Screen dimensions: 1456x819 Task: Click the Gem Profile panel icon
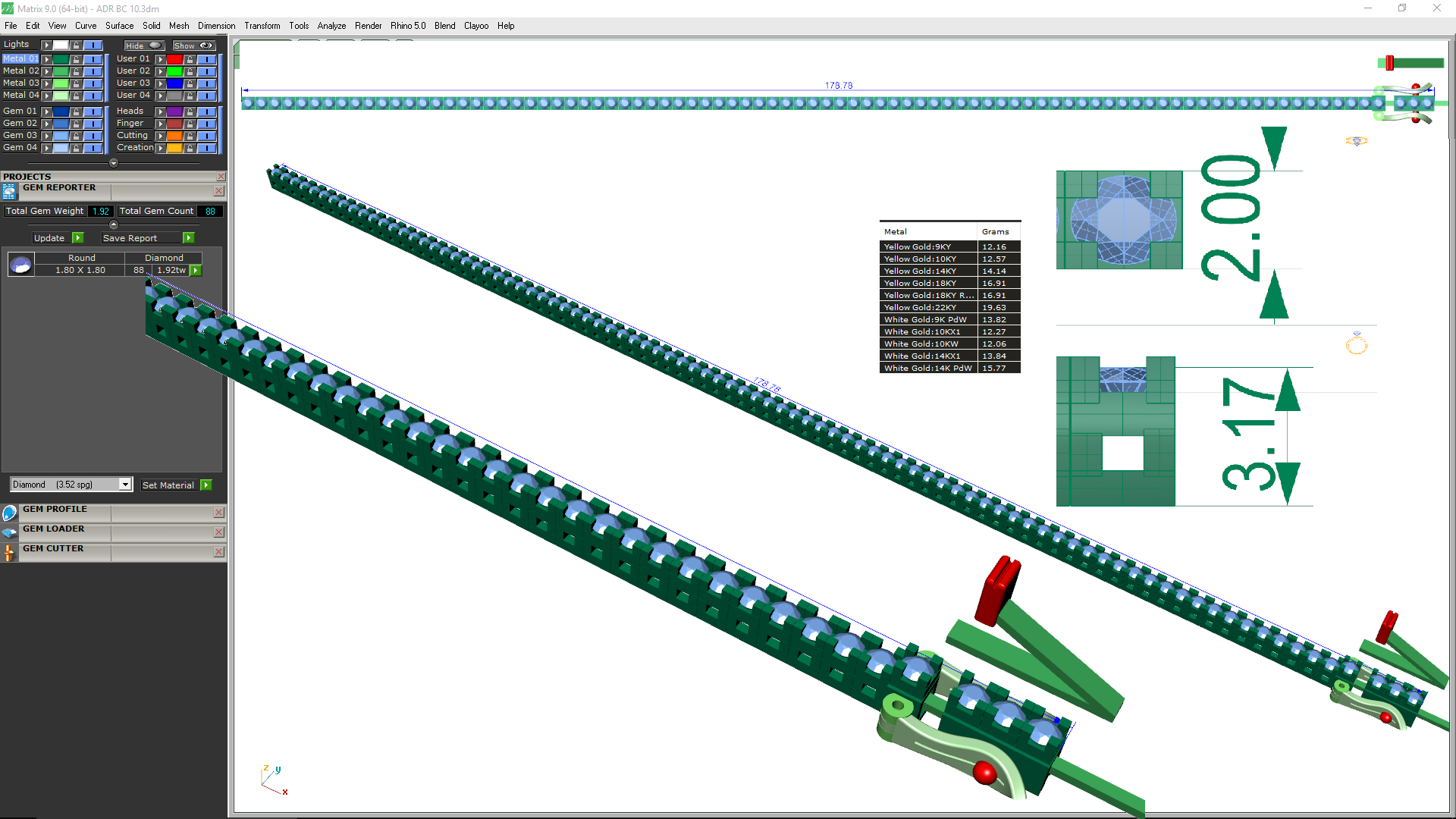tap(9, 513)
